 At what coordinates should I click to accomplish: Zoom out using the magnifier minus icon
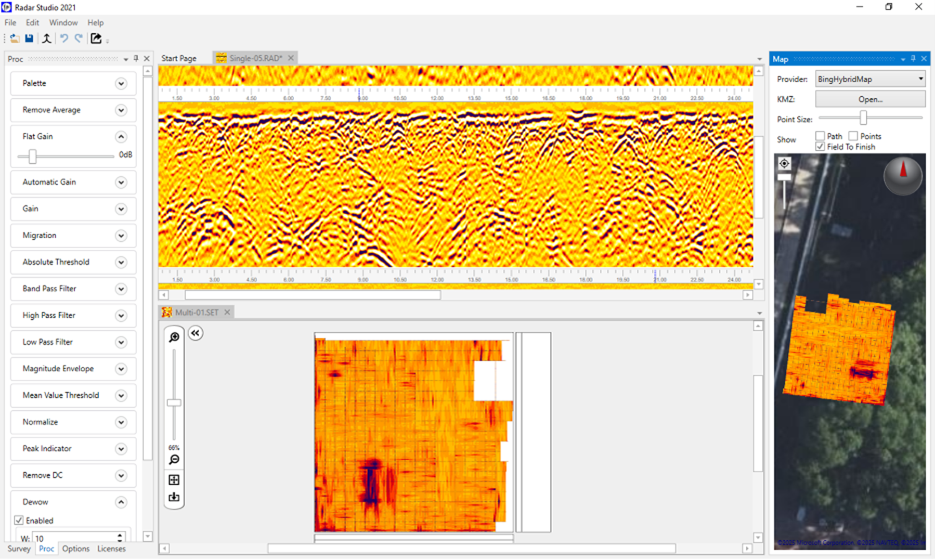tap(174, 460)
